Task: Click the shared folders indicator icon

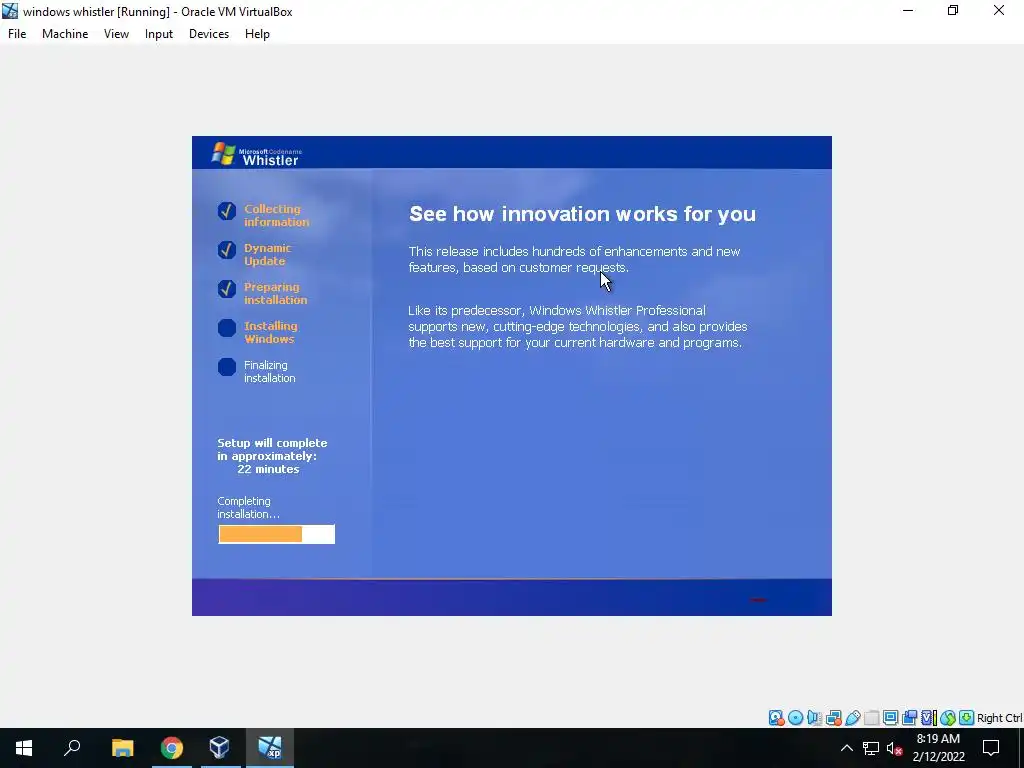Action: click(871, 718)
